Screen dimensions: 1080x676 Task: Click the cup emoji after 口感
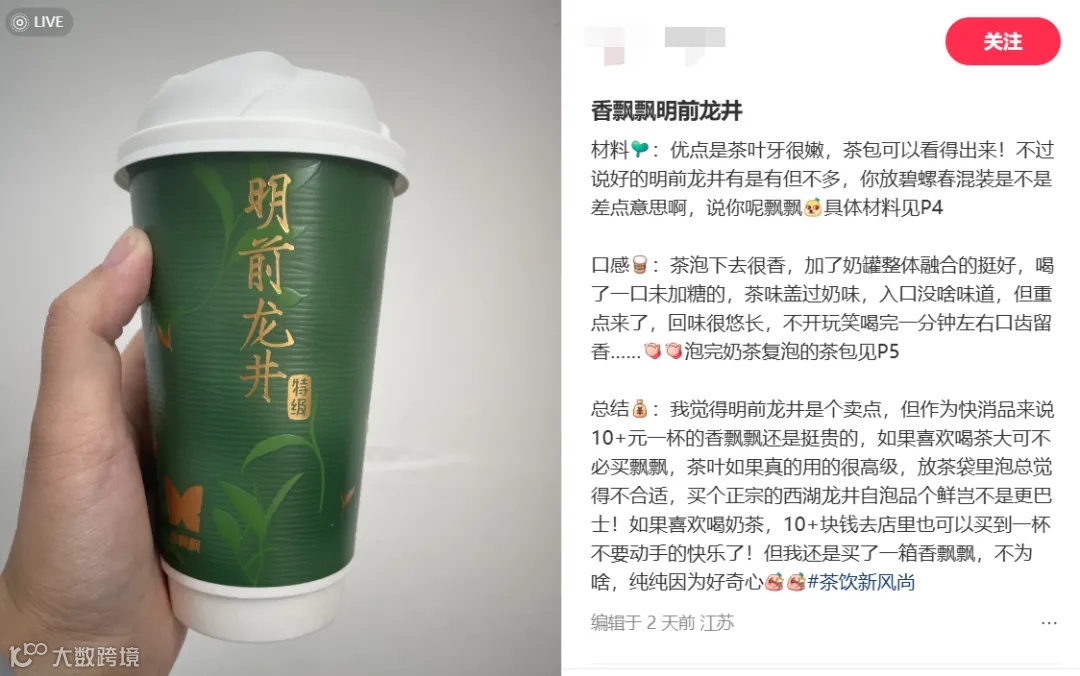[x=640, y=265]
